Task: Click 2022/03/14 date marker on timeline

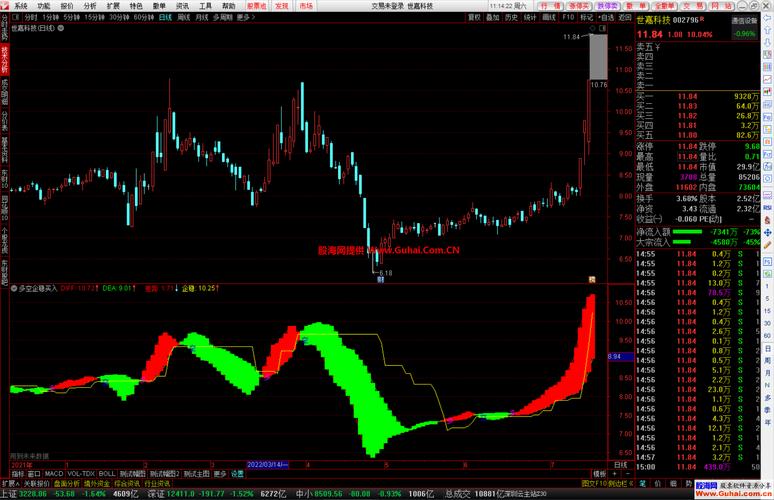Action: [267, 465]
